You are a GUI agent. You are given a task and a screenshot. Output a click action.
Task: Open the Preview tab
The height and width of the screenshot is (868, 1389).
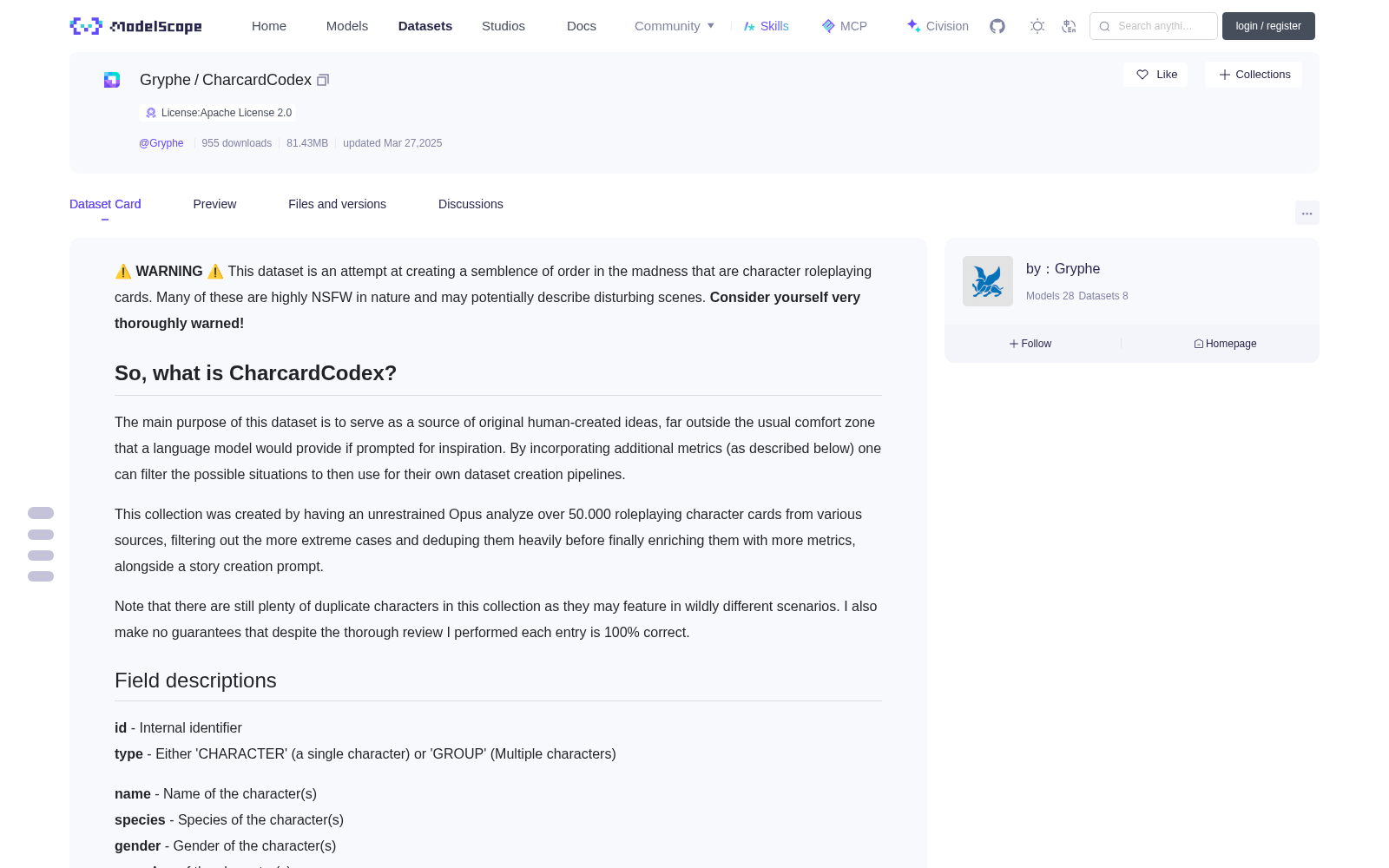coord(214,204)
